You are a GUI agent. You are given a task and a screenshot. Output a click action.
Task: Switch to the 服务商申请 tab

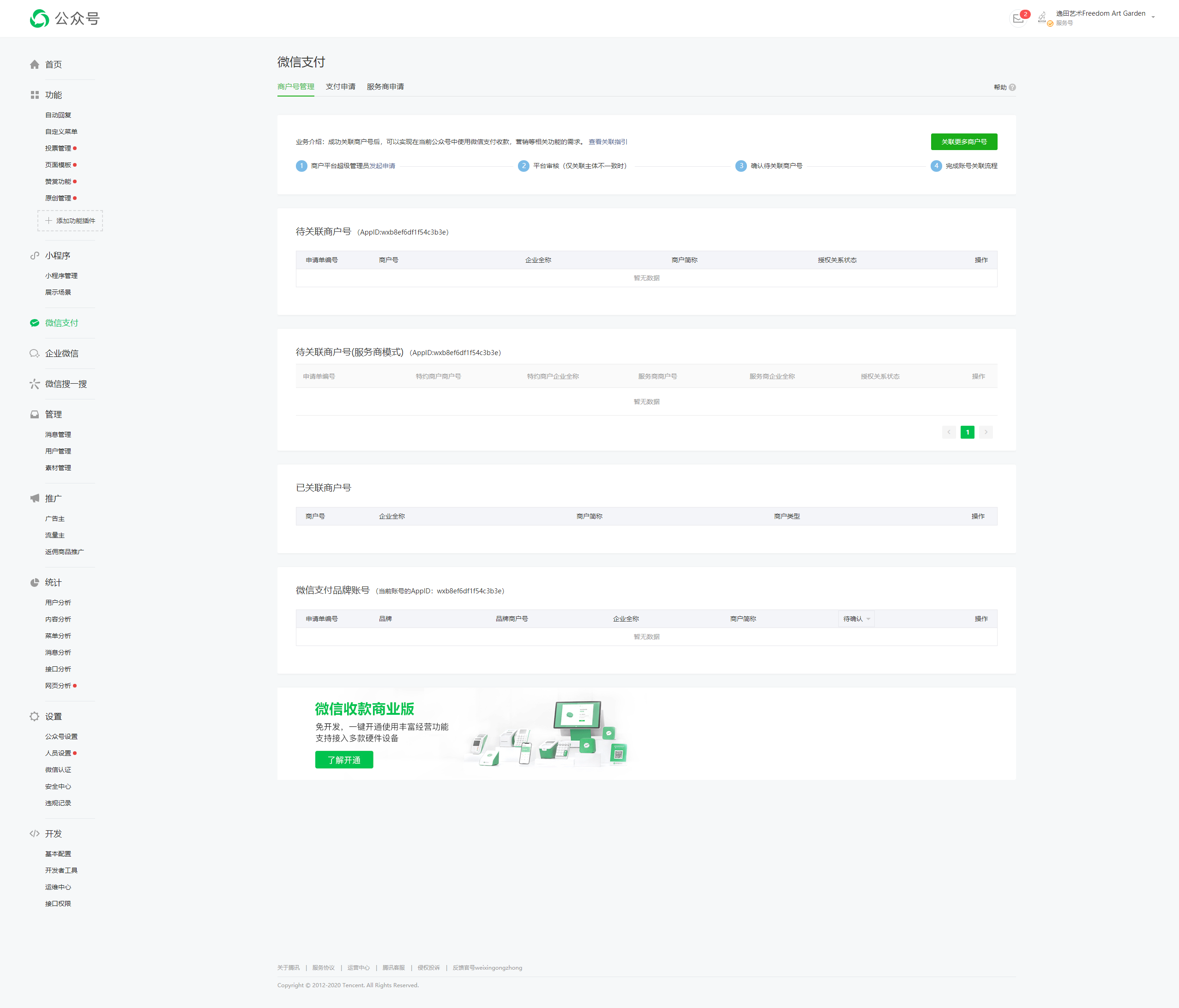[x=385, y=86]
